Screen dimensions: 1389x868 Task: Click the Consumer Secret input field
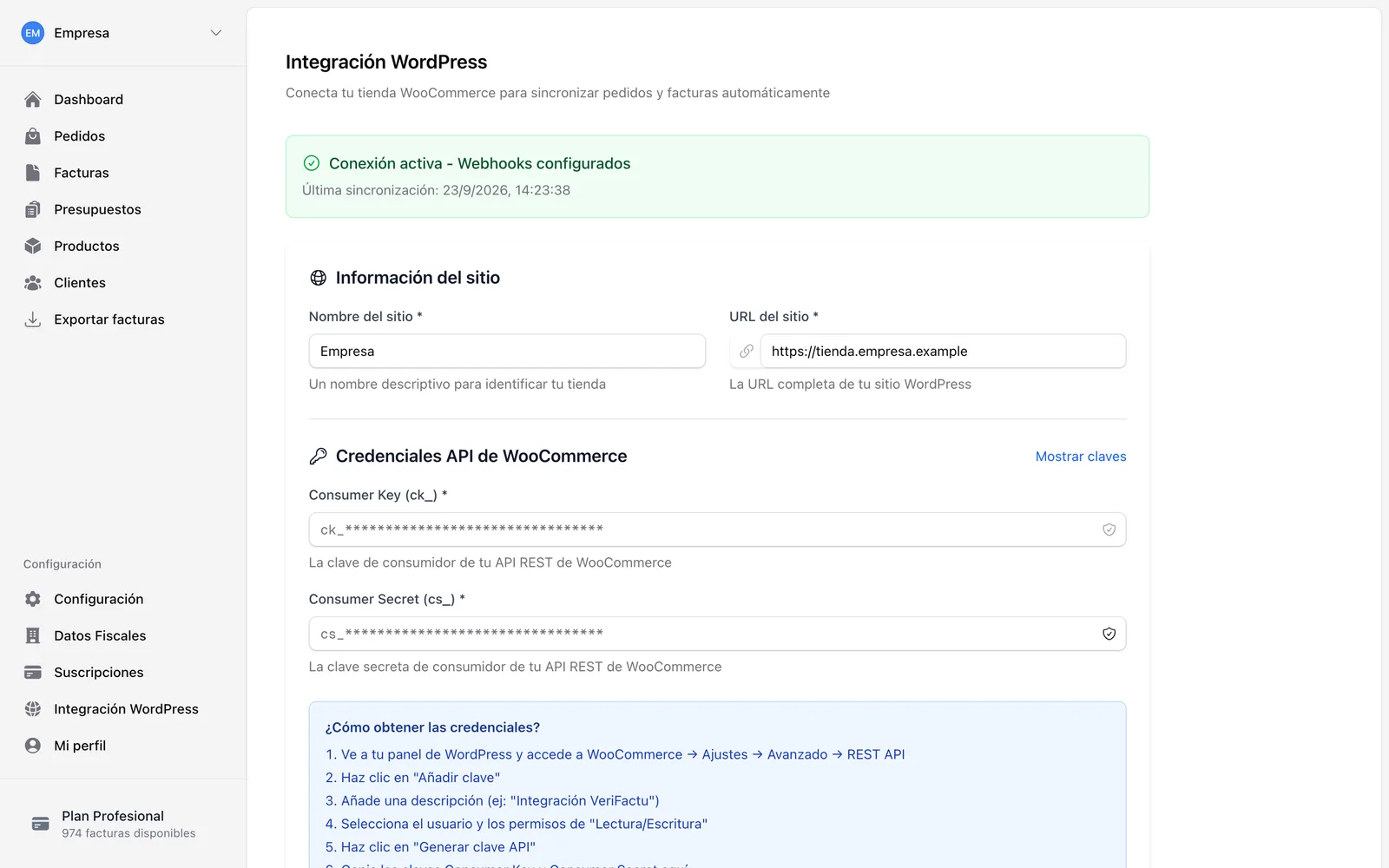pyautogui.click(x=717, y=634)
